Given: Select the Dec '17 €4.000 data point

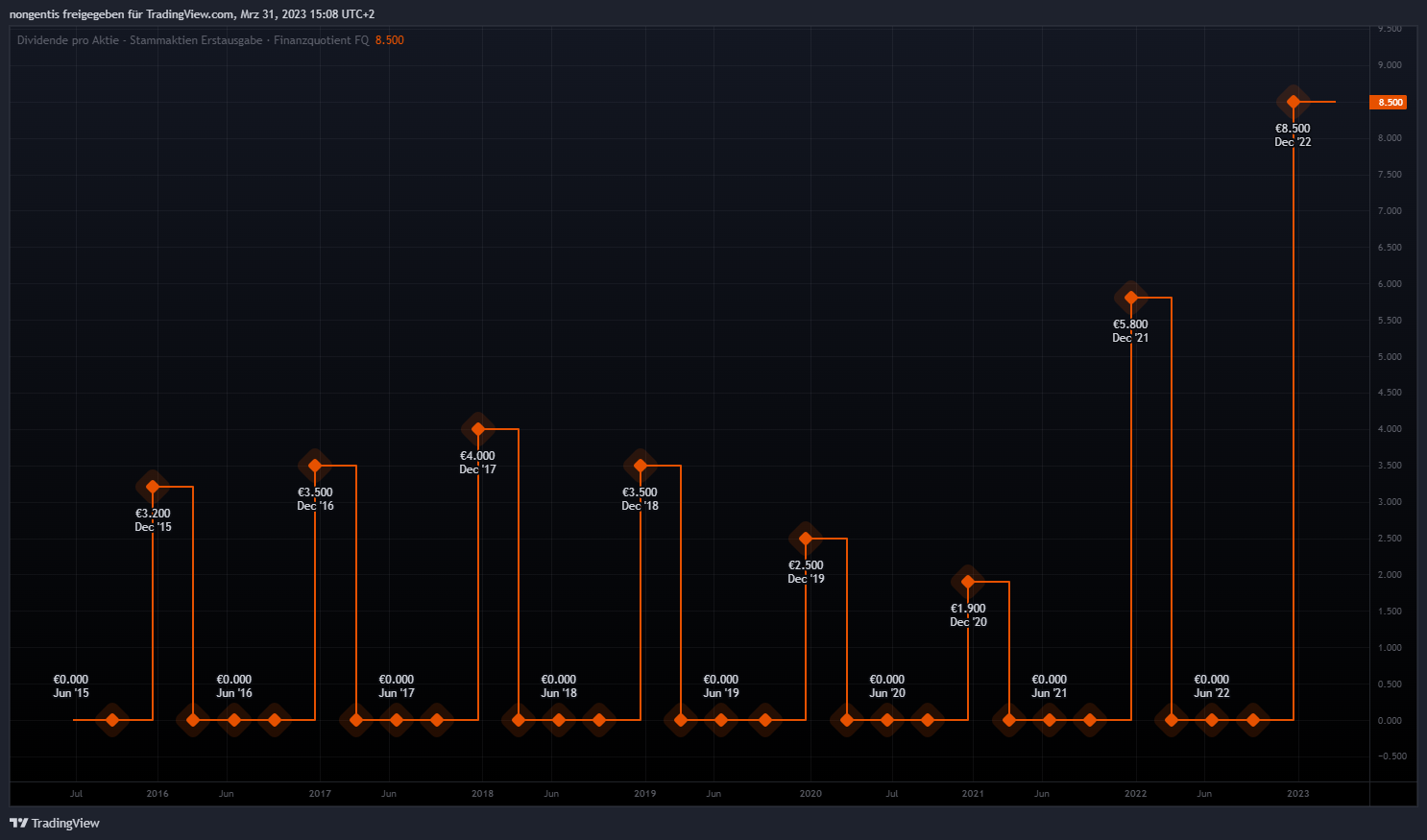Looking at the screenshot, I should pos(478,429).
